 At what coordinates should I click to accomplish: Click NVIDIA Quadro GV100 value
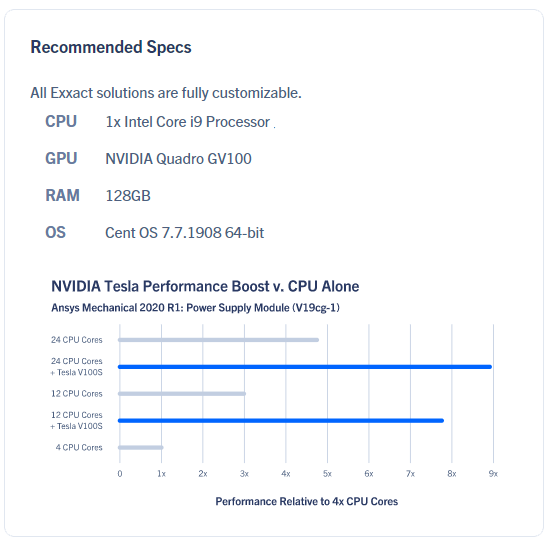coord(178,159)
